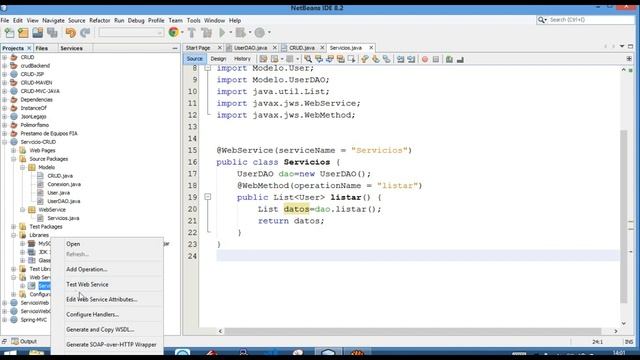Choose Generate and Copy WSDL... menu item

(100, 329)
